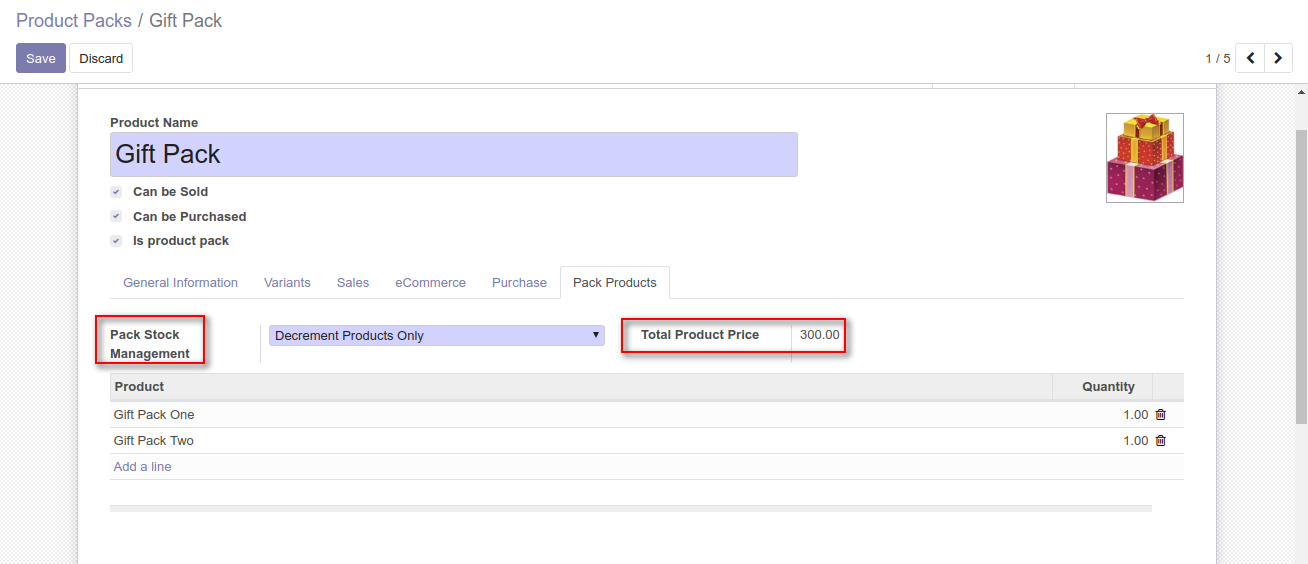Select the Sales tab
The height and width of the screenshot is (564, 1308).
[353, 283]
